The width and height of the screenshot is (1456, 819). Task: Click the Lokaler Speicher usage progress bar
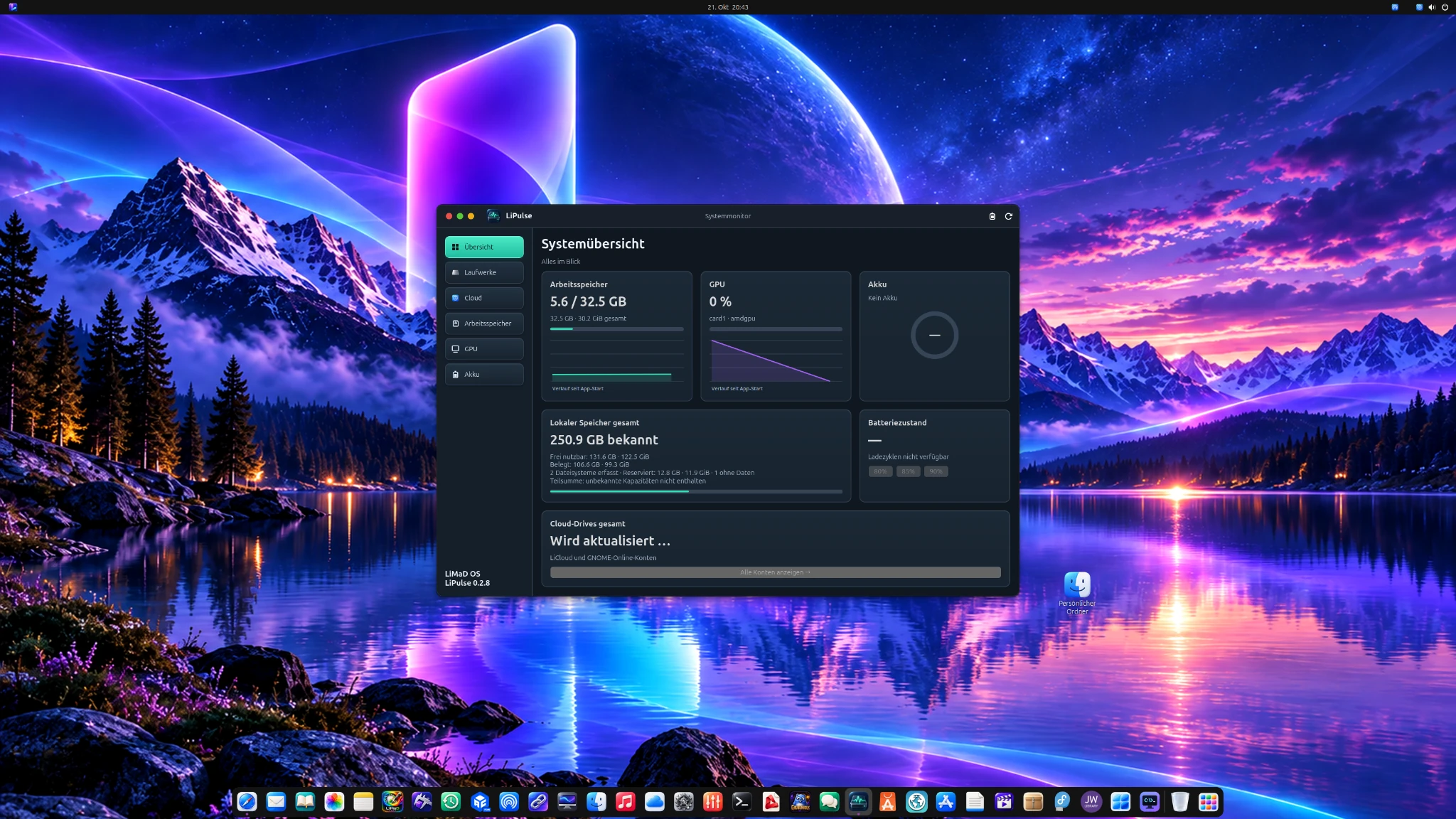coord(696,491)
